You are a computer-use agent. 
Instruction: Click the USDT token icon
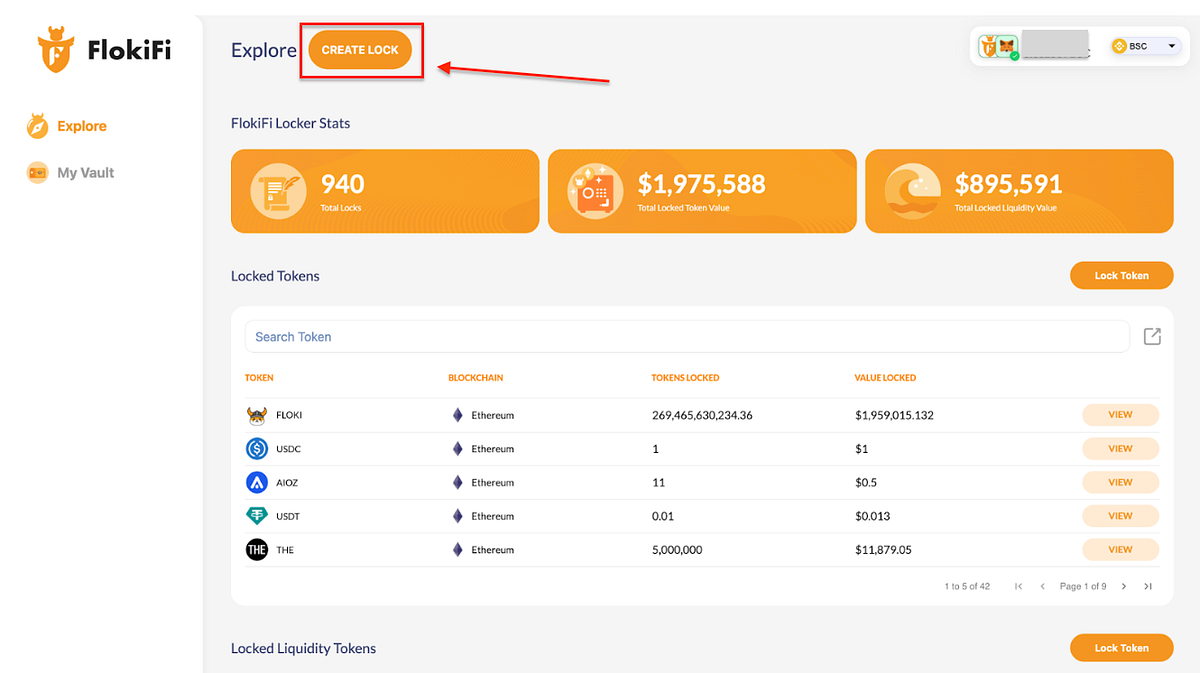click(257, 516)
